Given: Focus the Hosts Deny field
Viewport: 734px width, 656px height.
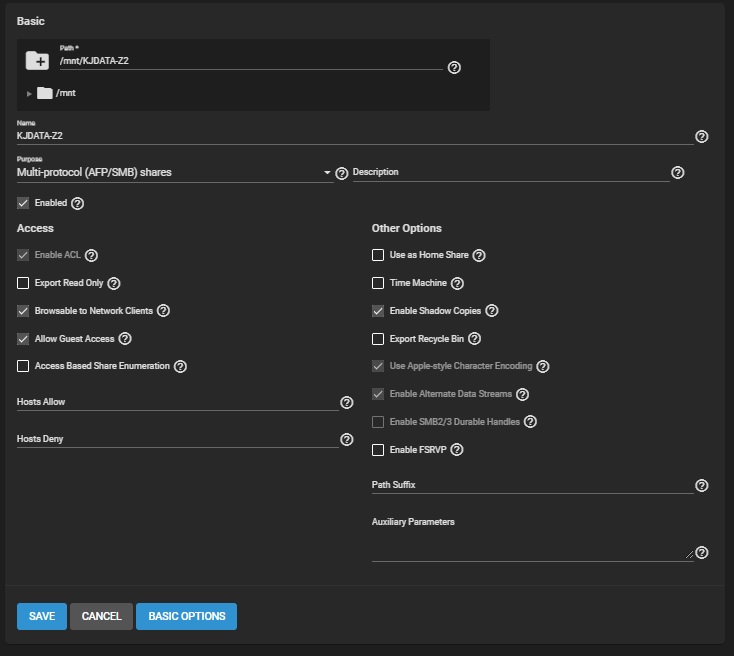Looking at the screenshot, I should 177,439.
